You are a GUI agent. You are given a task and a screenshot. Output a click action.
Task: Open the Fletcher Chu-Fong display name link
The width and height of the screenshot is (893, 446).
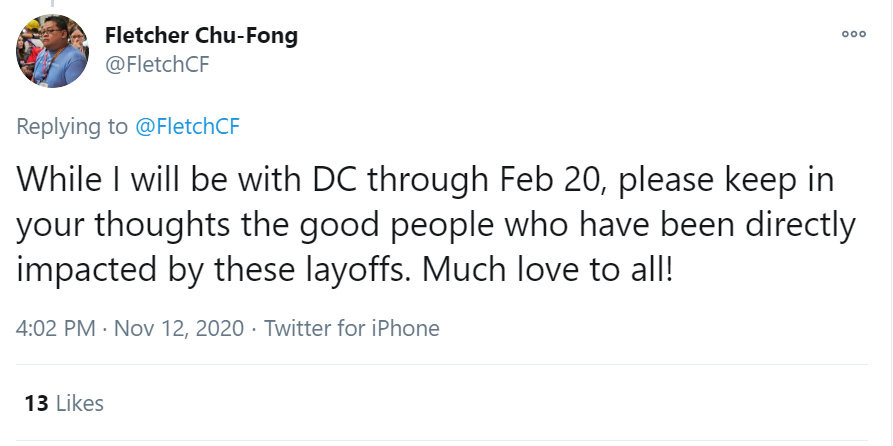(x=201, y=36)
